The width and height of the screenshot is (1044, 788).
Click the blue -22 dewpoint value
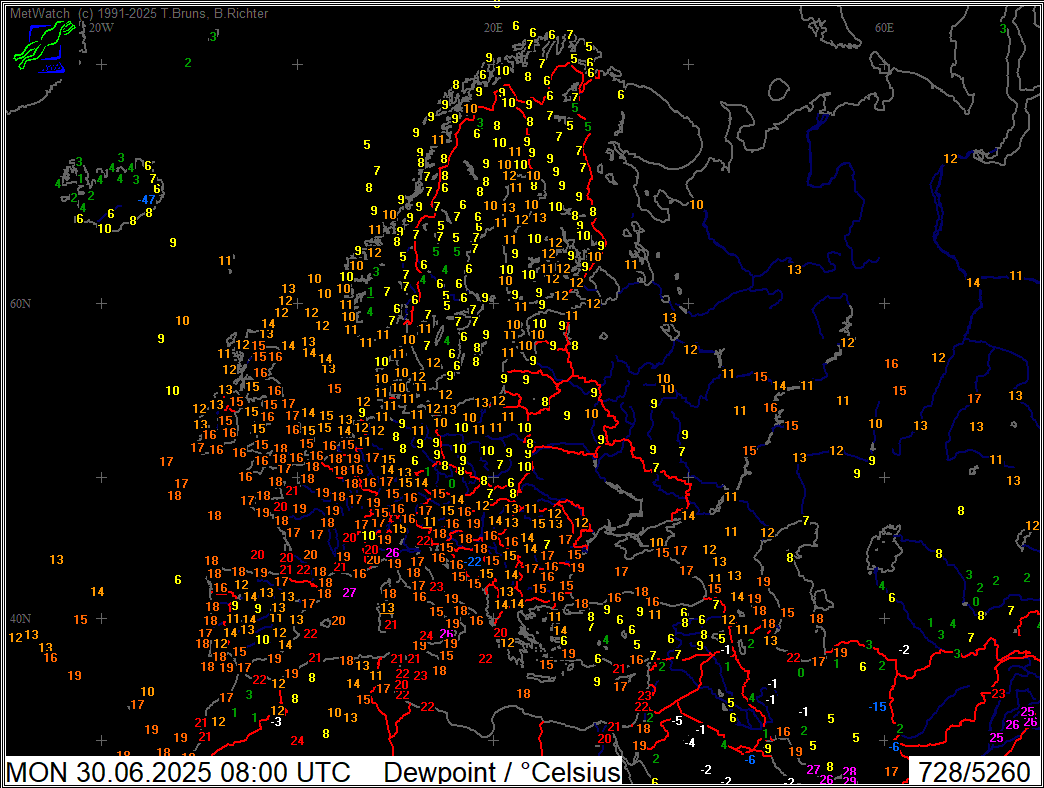pos(473,562)
